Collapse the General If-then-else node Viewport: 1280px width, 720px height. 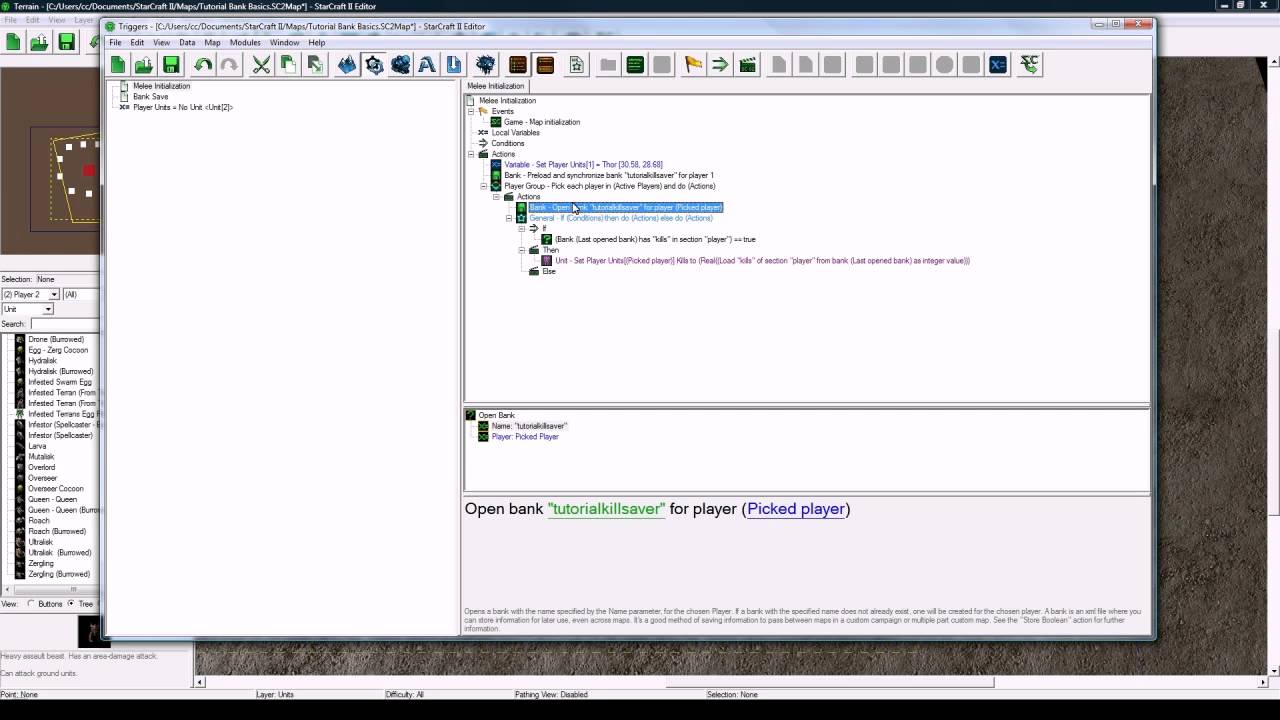point(509,218)
